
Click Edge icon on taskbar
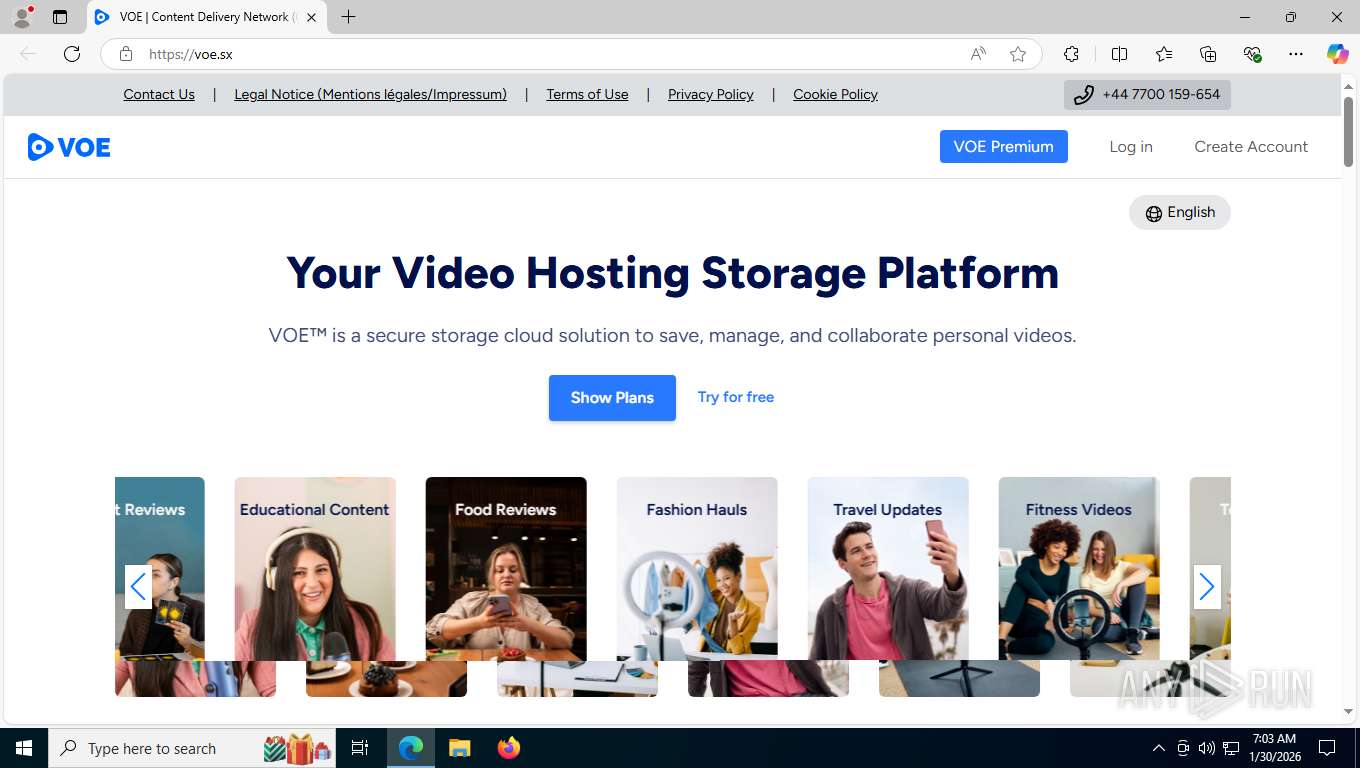[411, 748]
